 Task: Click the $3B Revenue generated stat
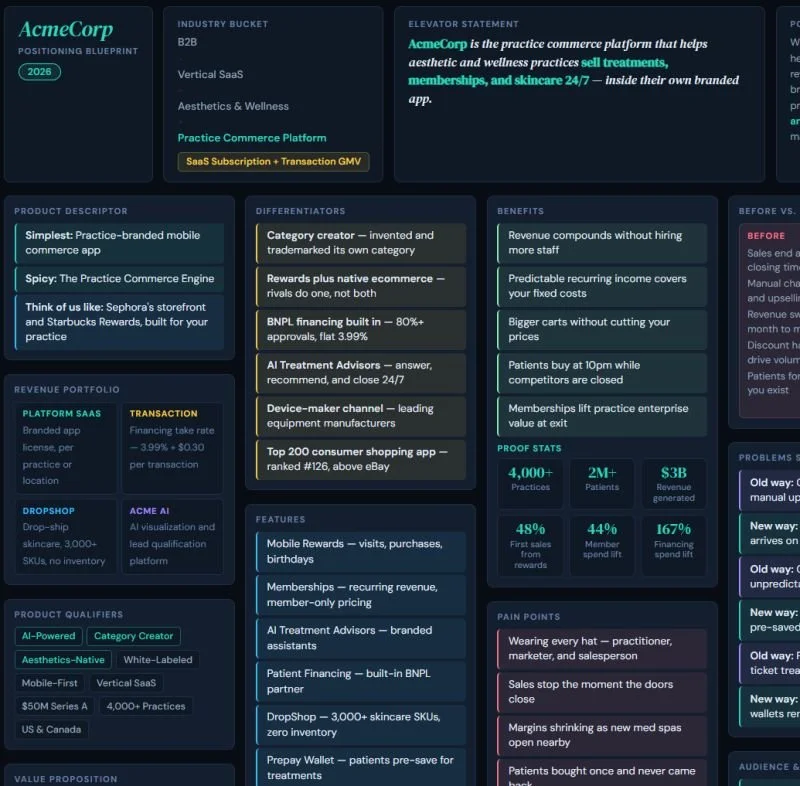(x=674, y=484)
